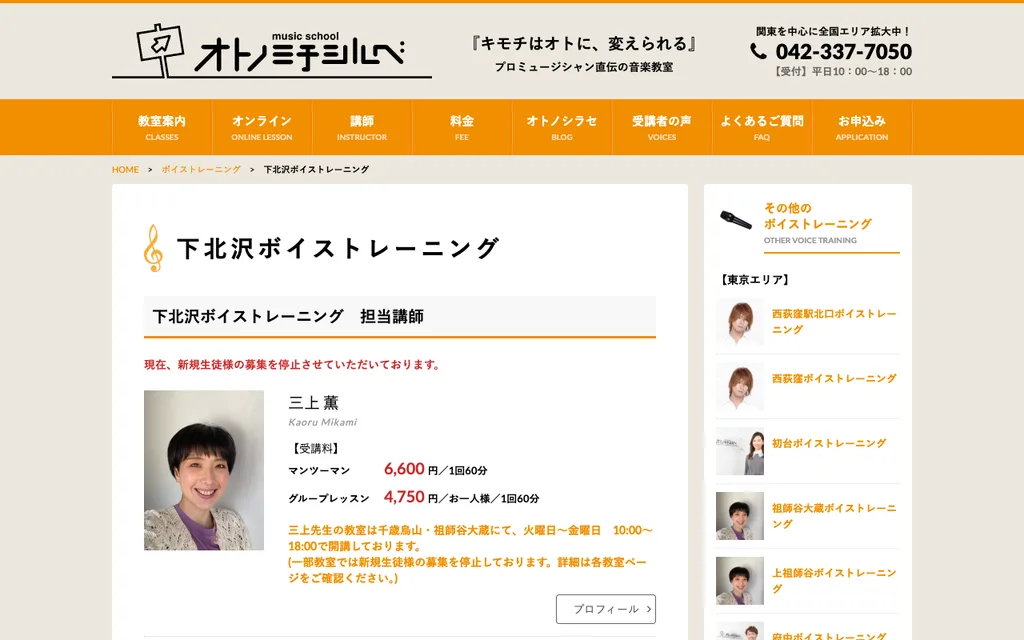The image size is (1024, 640).
Task: Click thumbnail beside 祖師谷大蔵ボイストレーニング
Action: 740,516
